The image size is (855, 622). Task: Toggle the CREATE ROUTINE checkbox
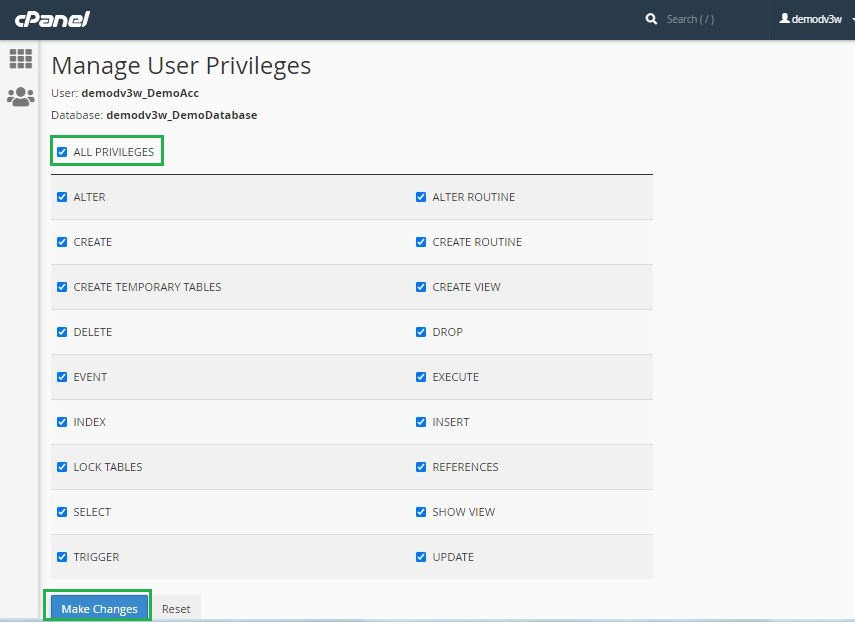coord(421,242)
